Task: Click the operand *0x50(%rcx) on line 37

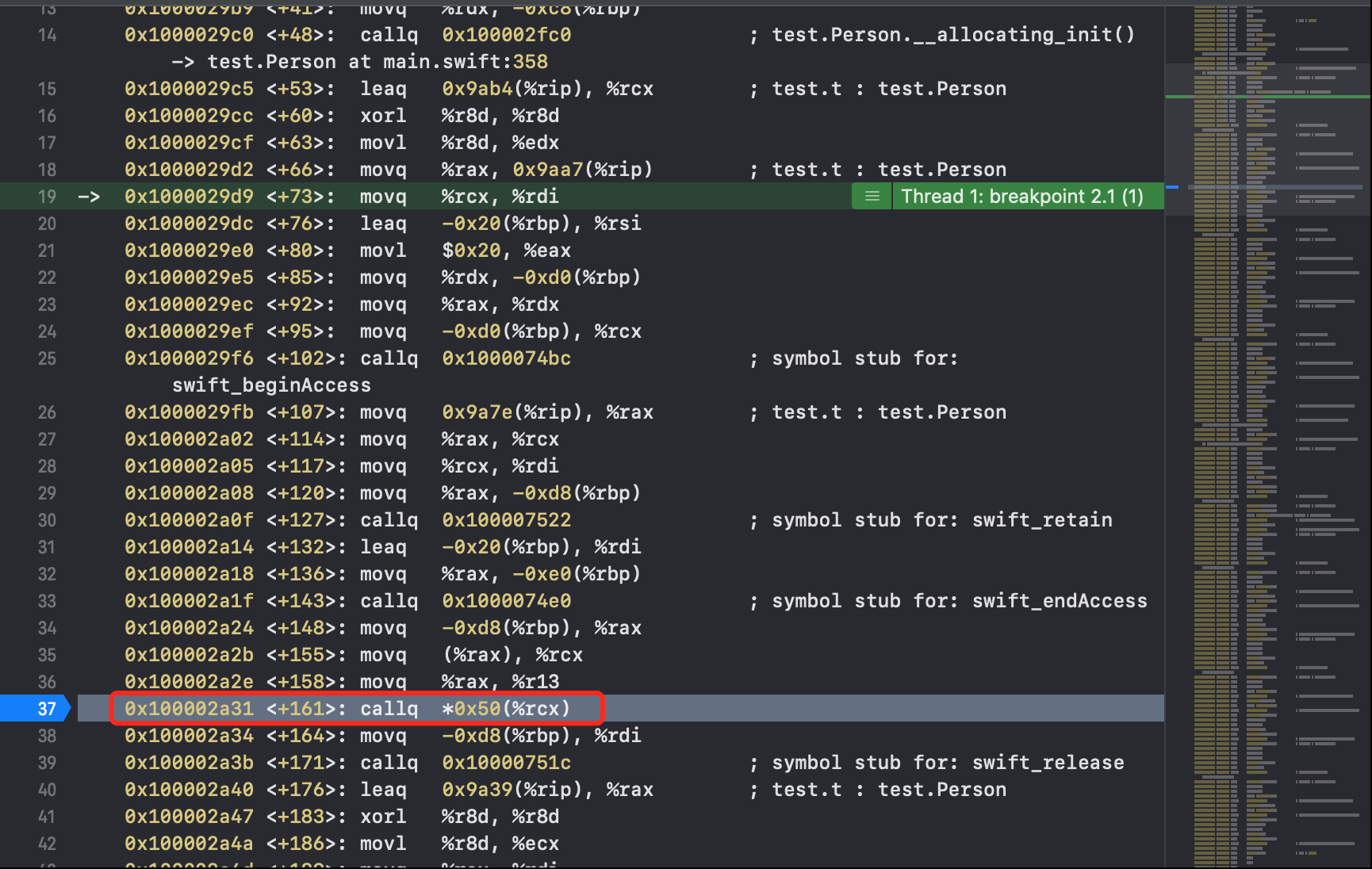Action: (507, 709)
